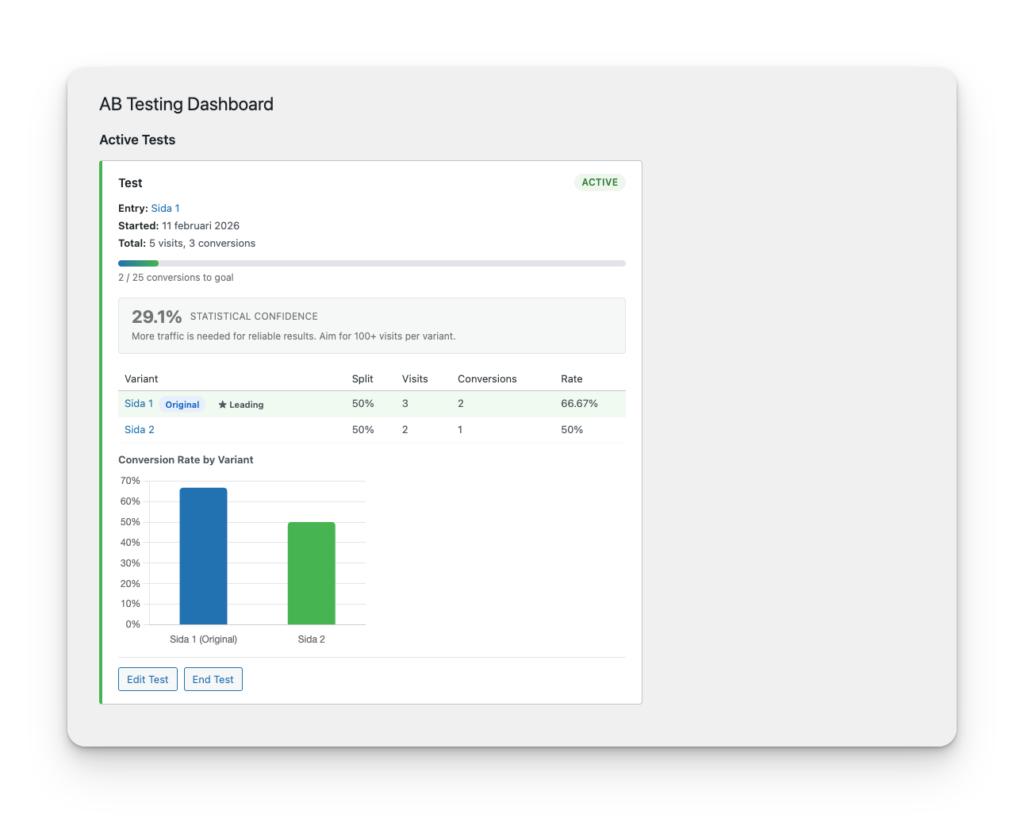Click the Sida 1 (Original) chart label
The width and height of the screenshot is (1024, 814).
[x=203, y=638]
